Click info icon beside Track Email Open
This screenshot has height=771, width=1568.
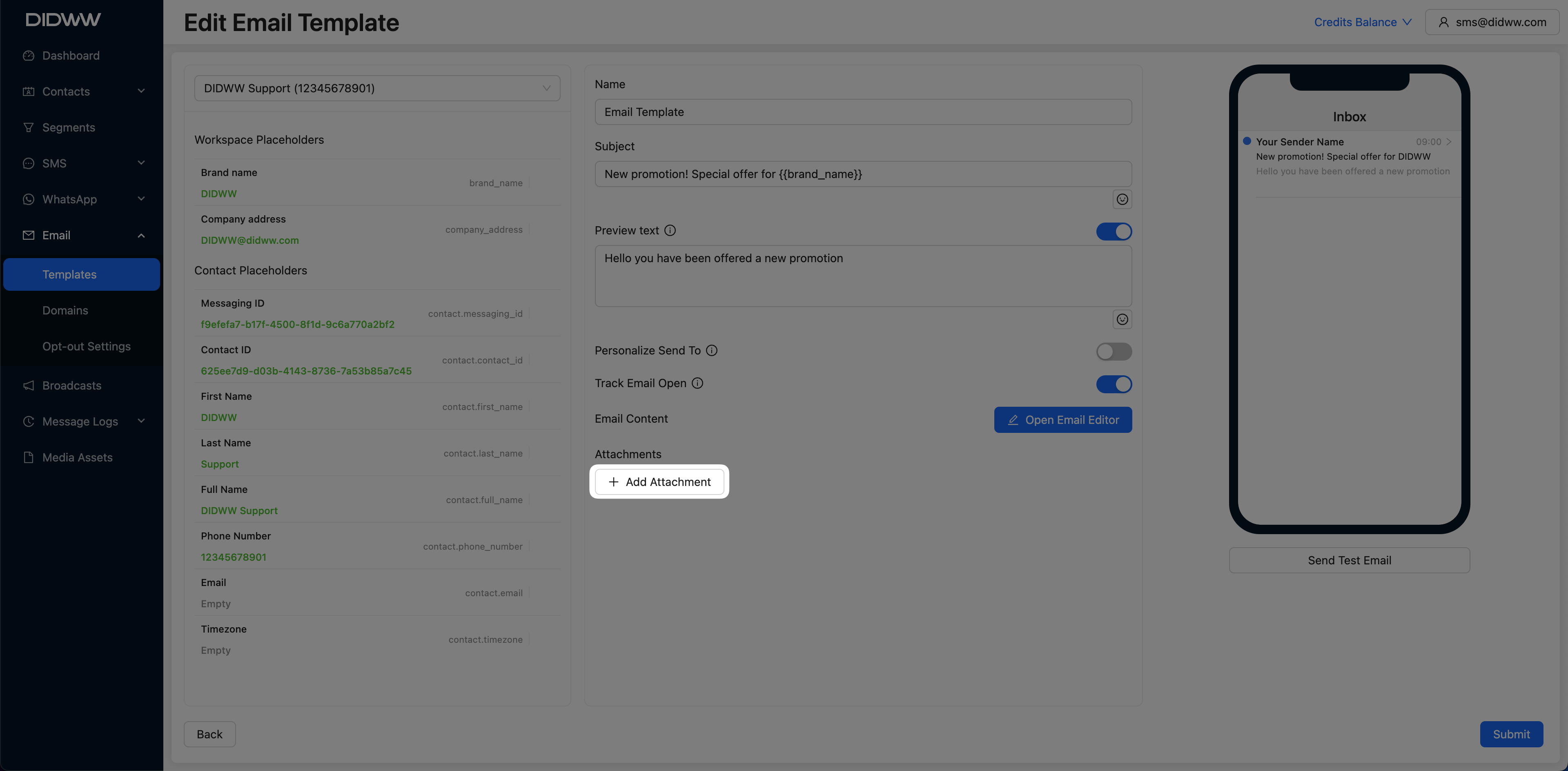click(697, 383)
